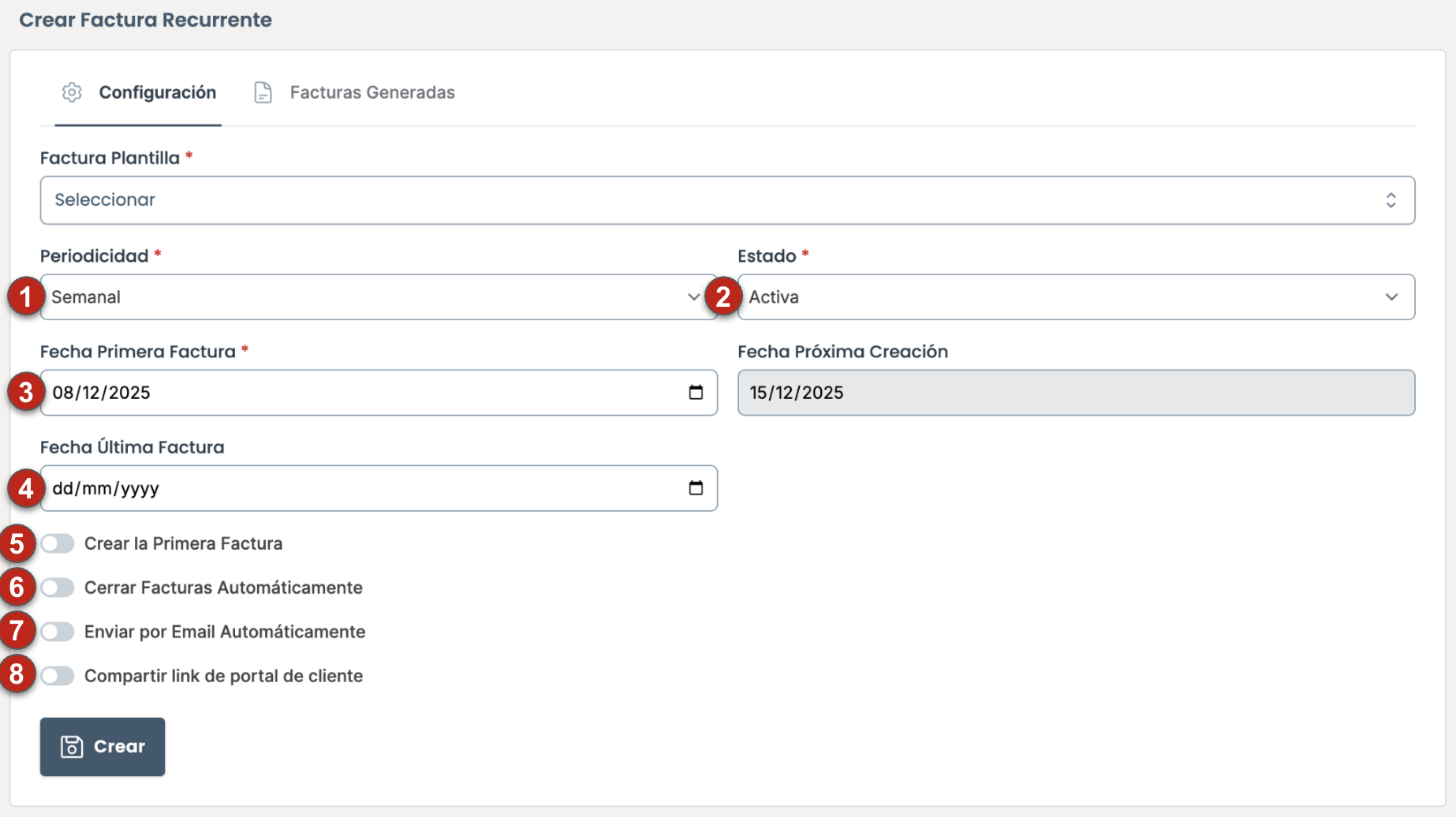Viewport: 1456px width, 817px height.
Task: Click red numbered badge 1 marker
Action: point(25,297)
